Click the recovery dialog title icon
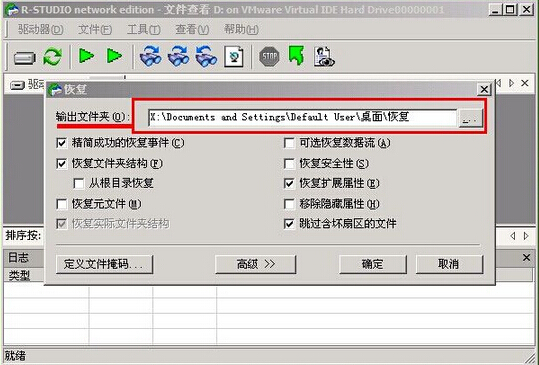 point(55,90)
